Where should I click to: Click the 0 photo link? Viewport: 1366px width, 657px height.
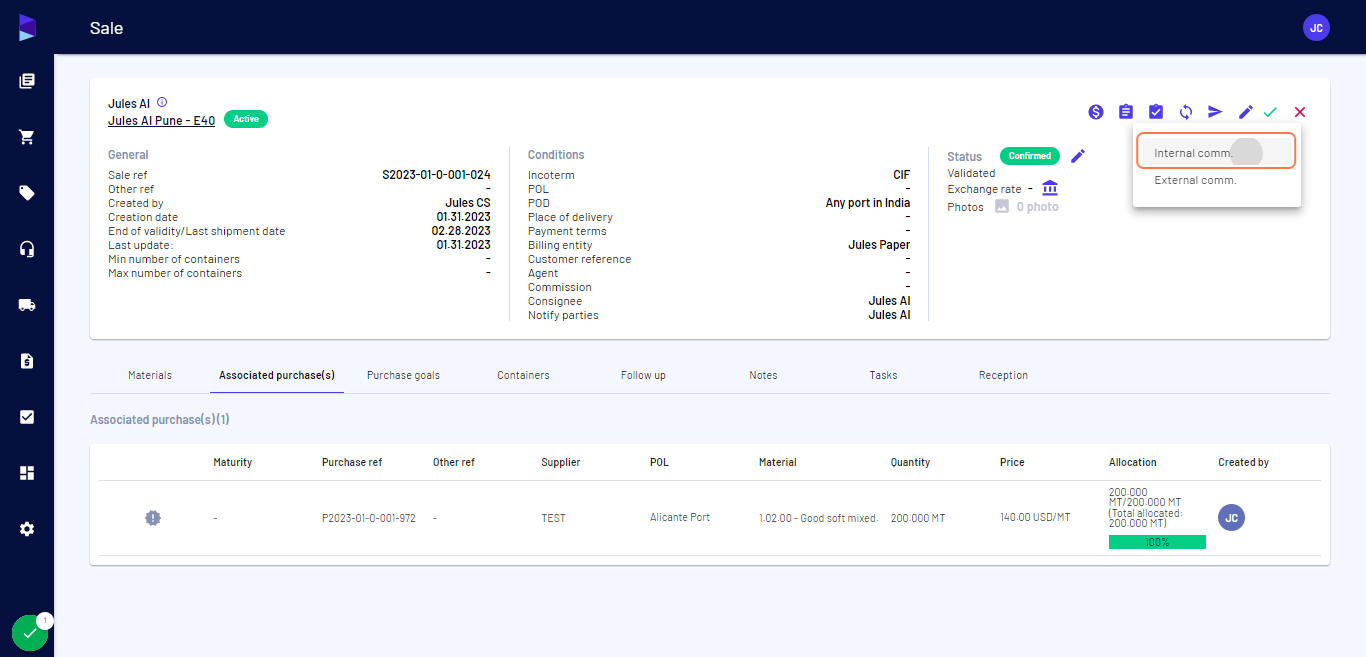pyautogui.click(x=1037, y=207)
